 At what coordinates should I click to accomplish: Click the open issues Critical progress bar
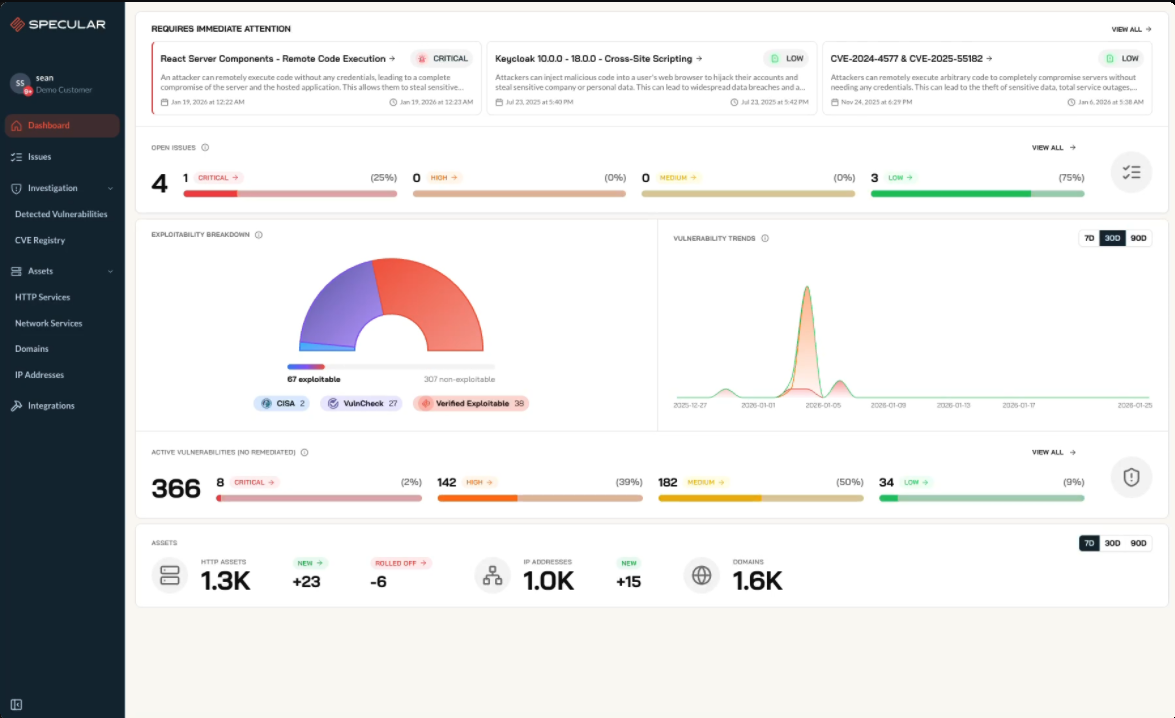pos(290,193)
